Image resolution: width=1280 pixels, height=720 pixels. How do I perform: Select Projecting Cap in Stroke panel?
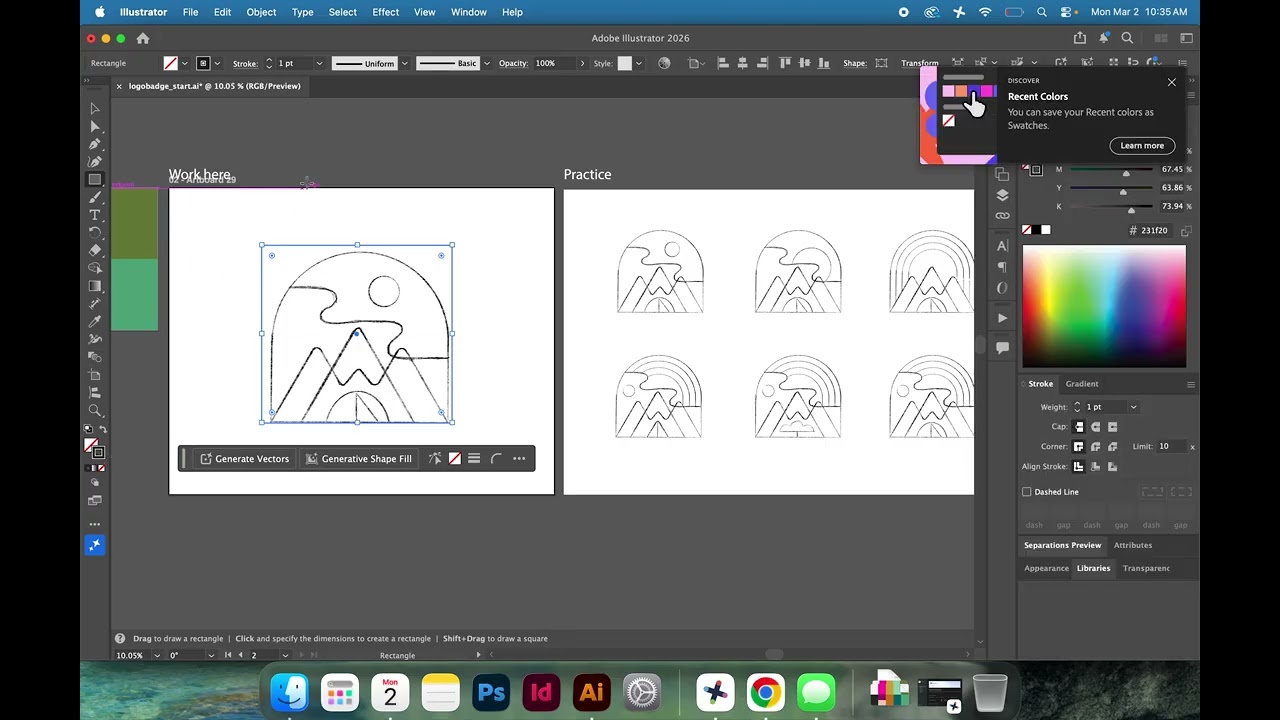1113,427
